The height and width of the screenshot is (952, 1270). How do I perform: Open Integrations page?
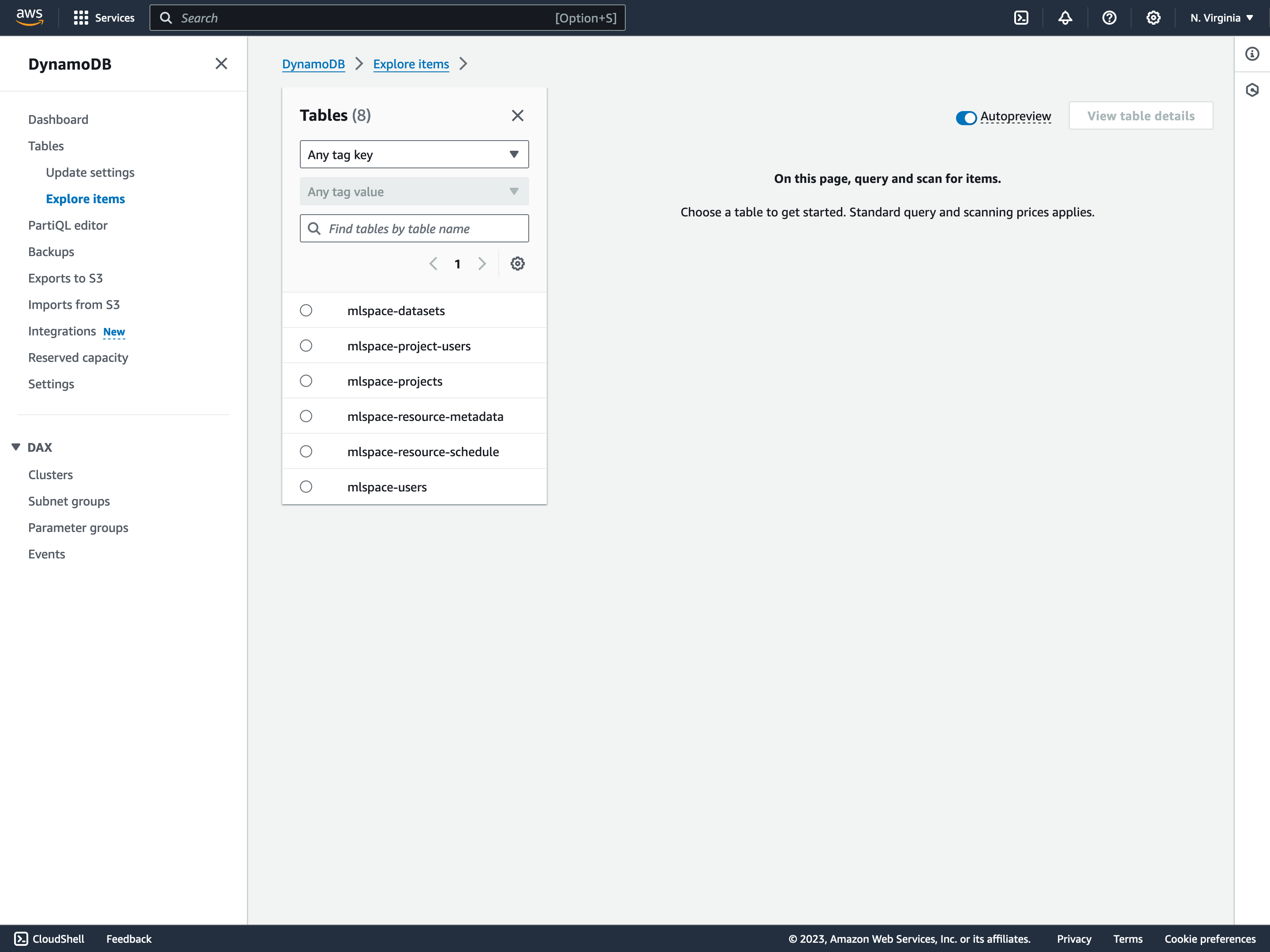62,331
